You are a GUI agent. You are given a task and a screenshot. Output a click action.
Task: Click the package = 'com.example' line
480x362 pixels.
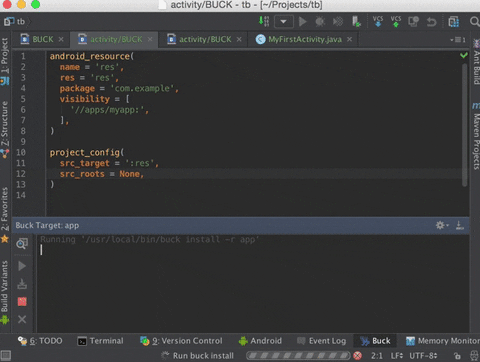tap(119, 89)
